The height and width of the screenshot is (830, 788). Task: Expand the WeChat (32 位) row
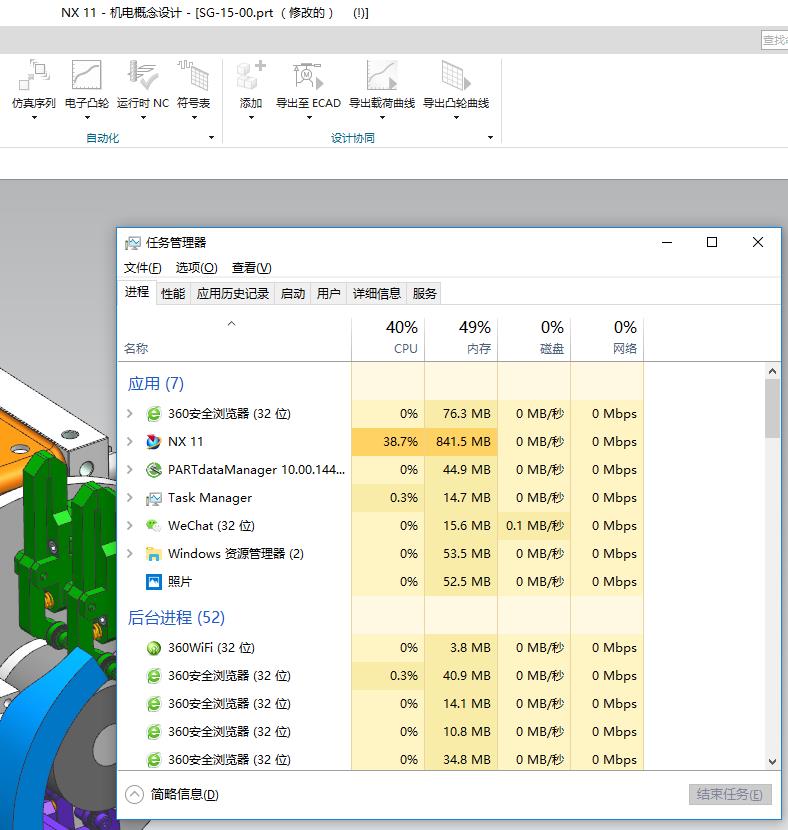[x=130, y=525]
